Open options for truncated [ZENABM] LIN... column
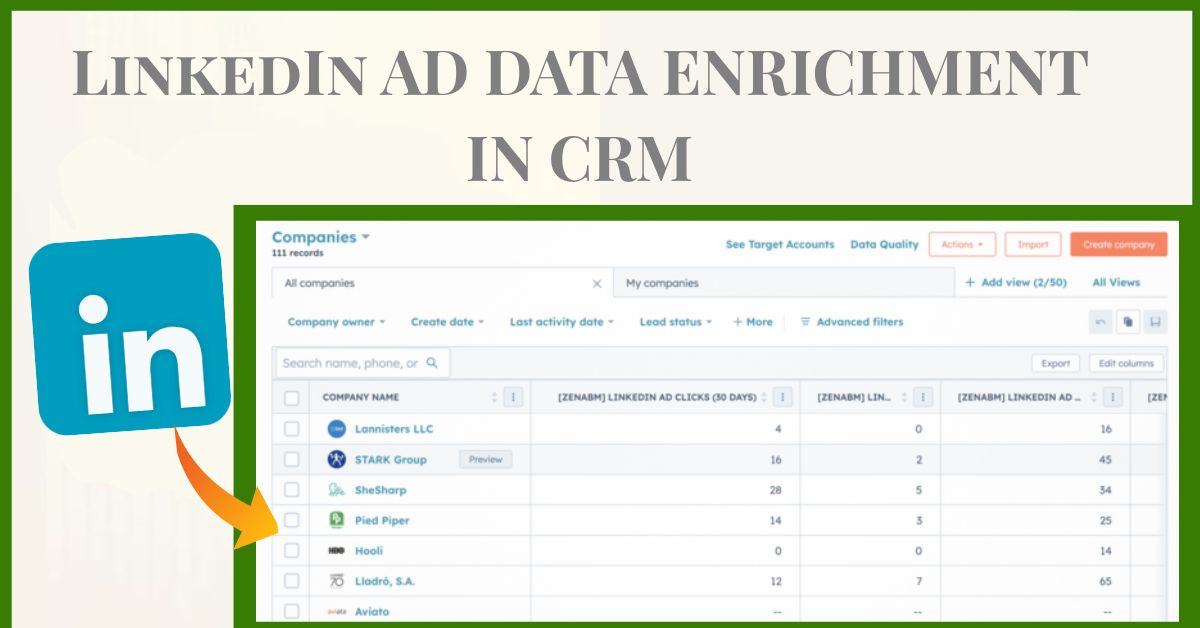 coord(924,398)
